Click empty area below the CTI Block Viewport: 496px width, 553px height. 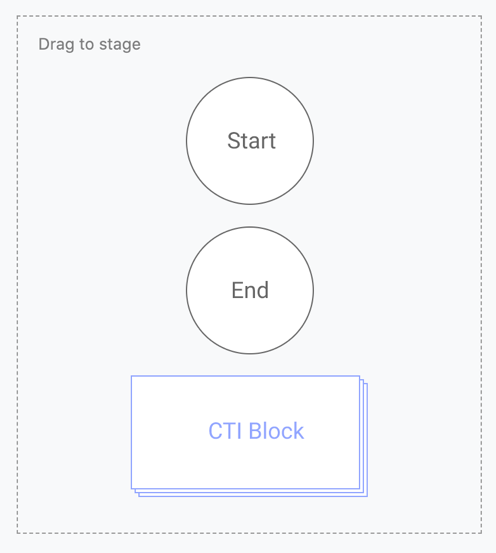tap(250, 514)
